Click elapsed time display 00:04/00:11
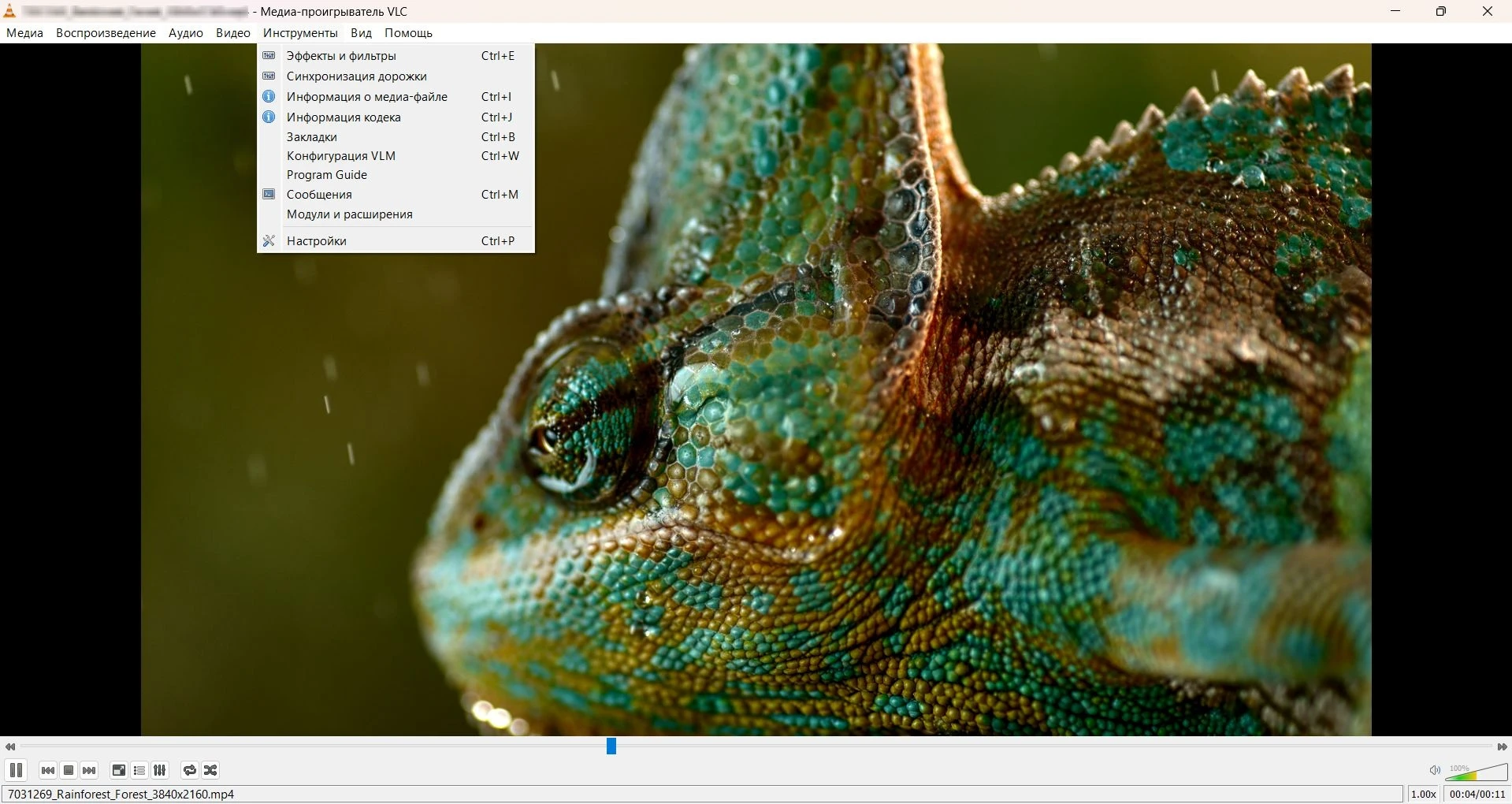Screen dimensions: 1512x804 coord(1477,794)
